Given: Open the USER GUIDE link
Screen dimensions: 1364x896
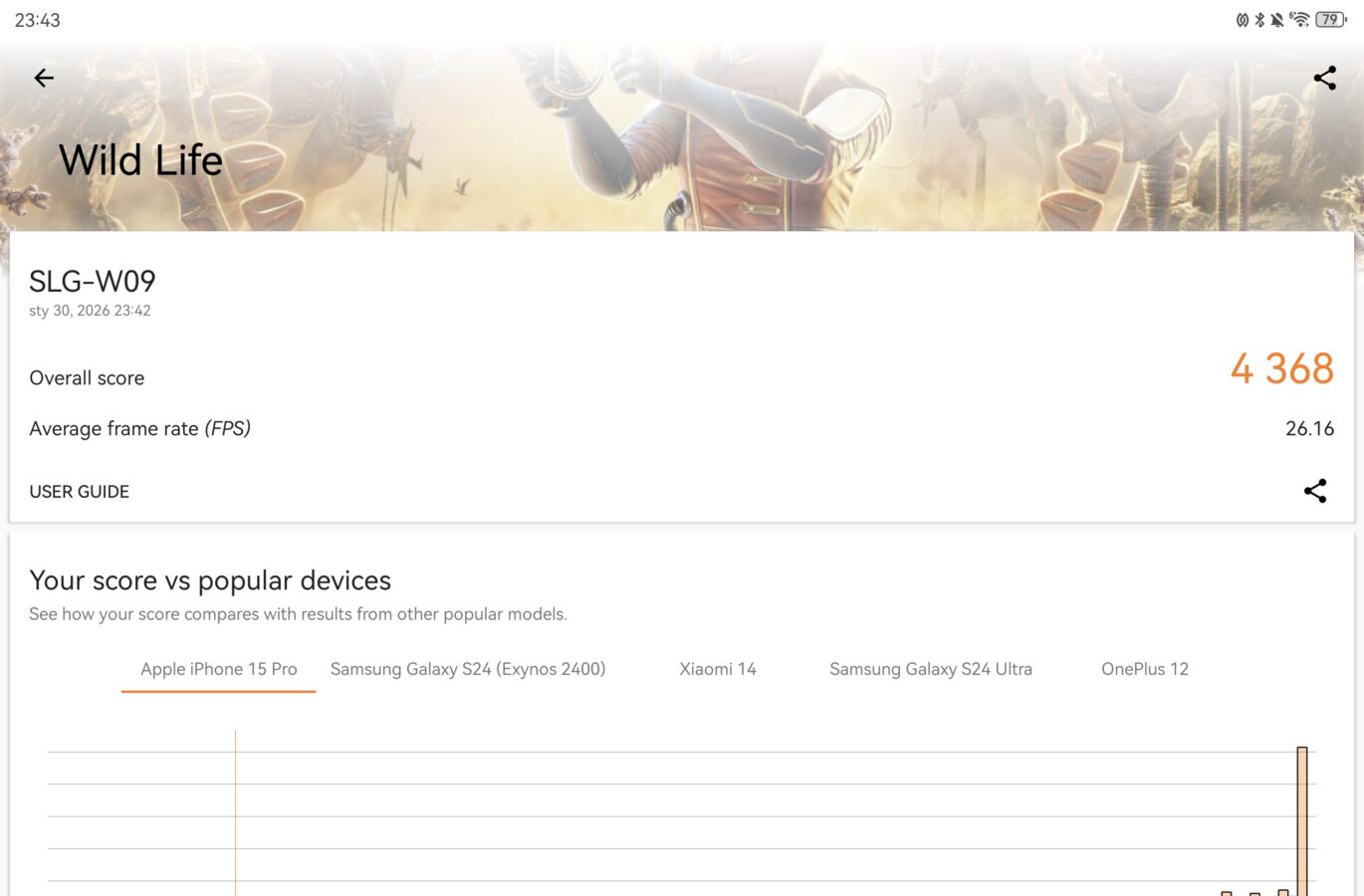Looking at the screenshot, I should (80, 492).
